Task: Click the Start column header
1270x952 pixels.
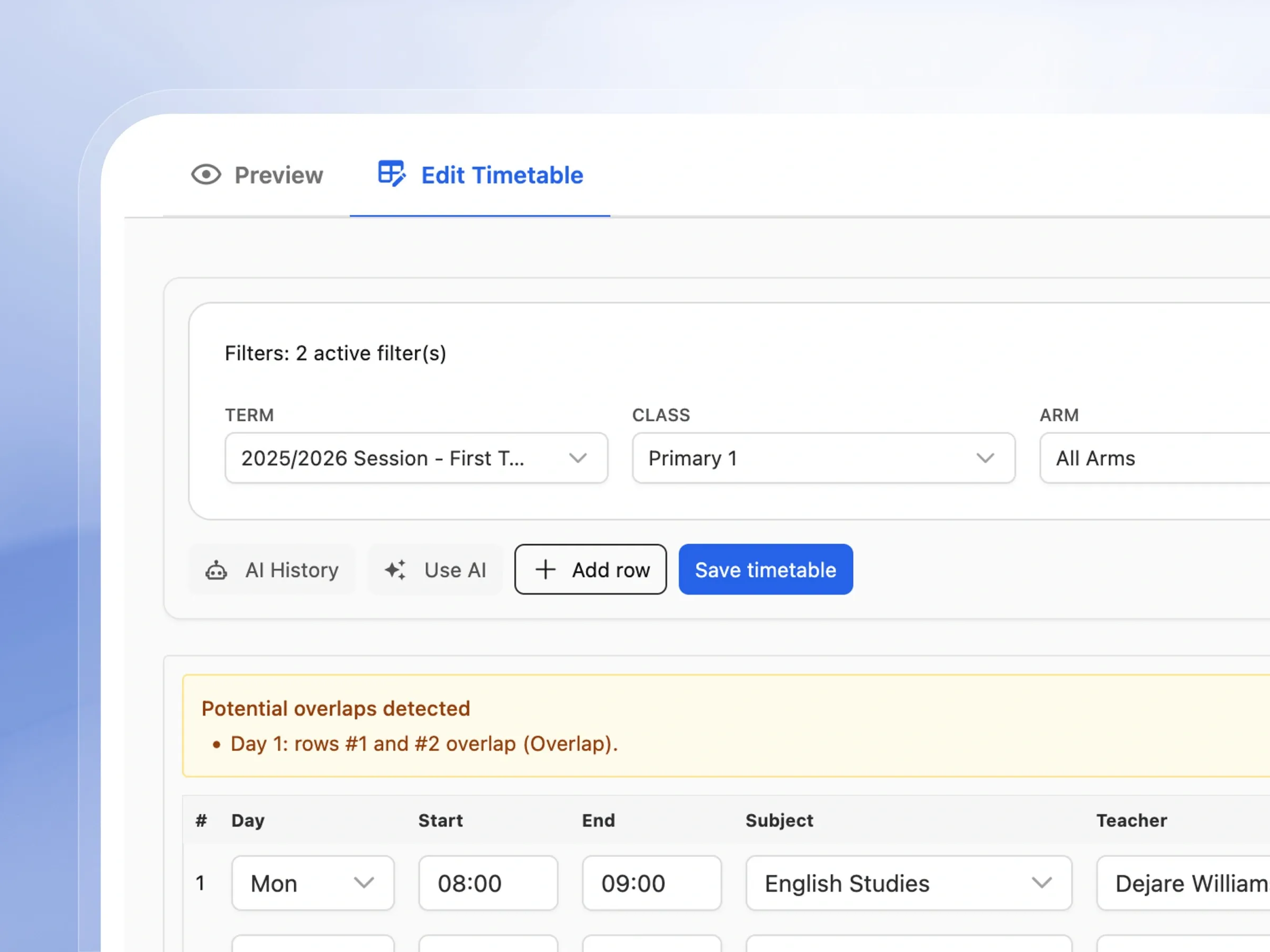Action: pyautogui.click(x=440, y=821)
